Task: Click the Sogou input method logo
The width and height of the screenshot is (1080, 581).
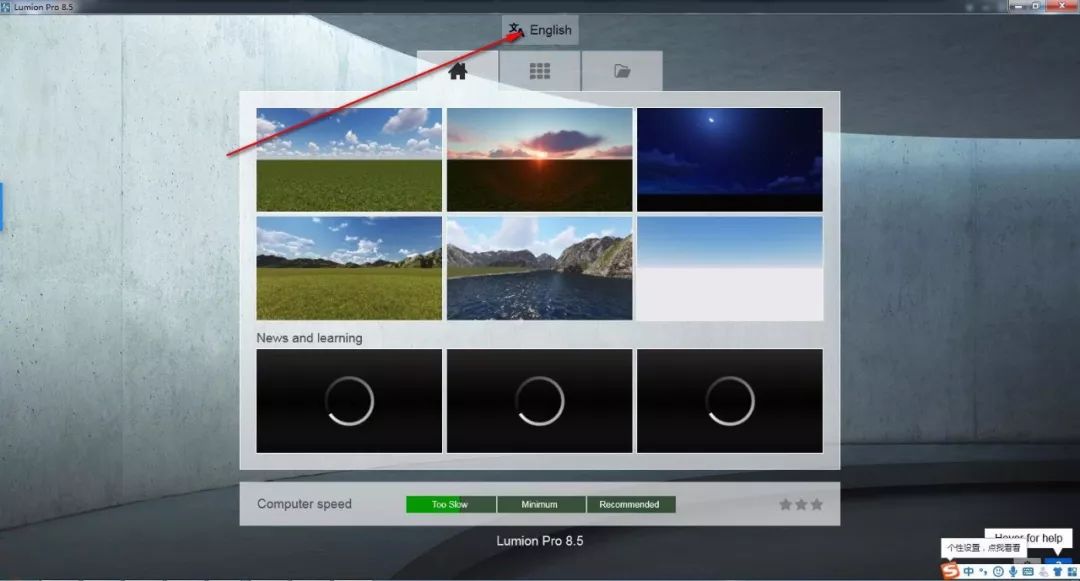Action: click(950, 570)
